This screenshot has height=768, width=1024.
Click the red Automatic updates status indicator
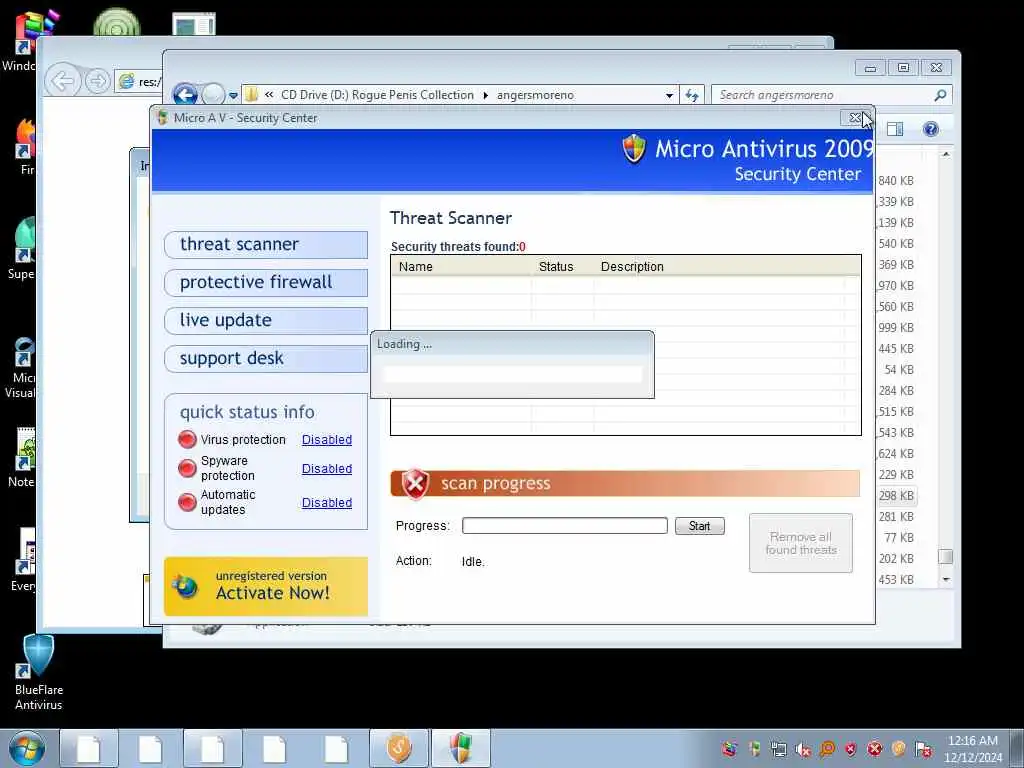187,502
